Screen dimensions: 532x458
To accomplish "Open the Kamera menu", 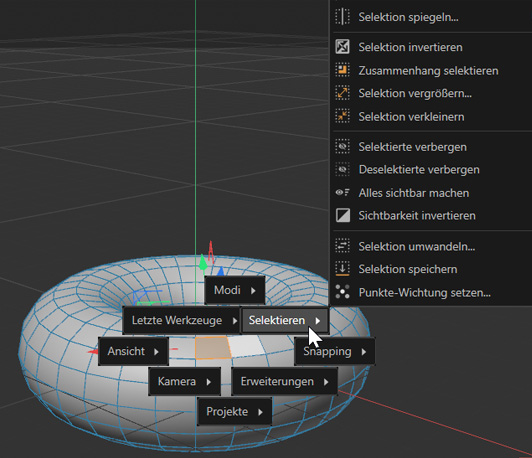I will pyautogui.click(x=185, y=382).
